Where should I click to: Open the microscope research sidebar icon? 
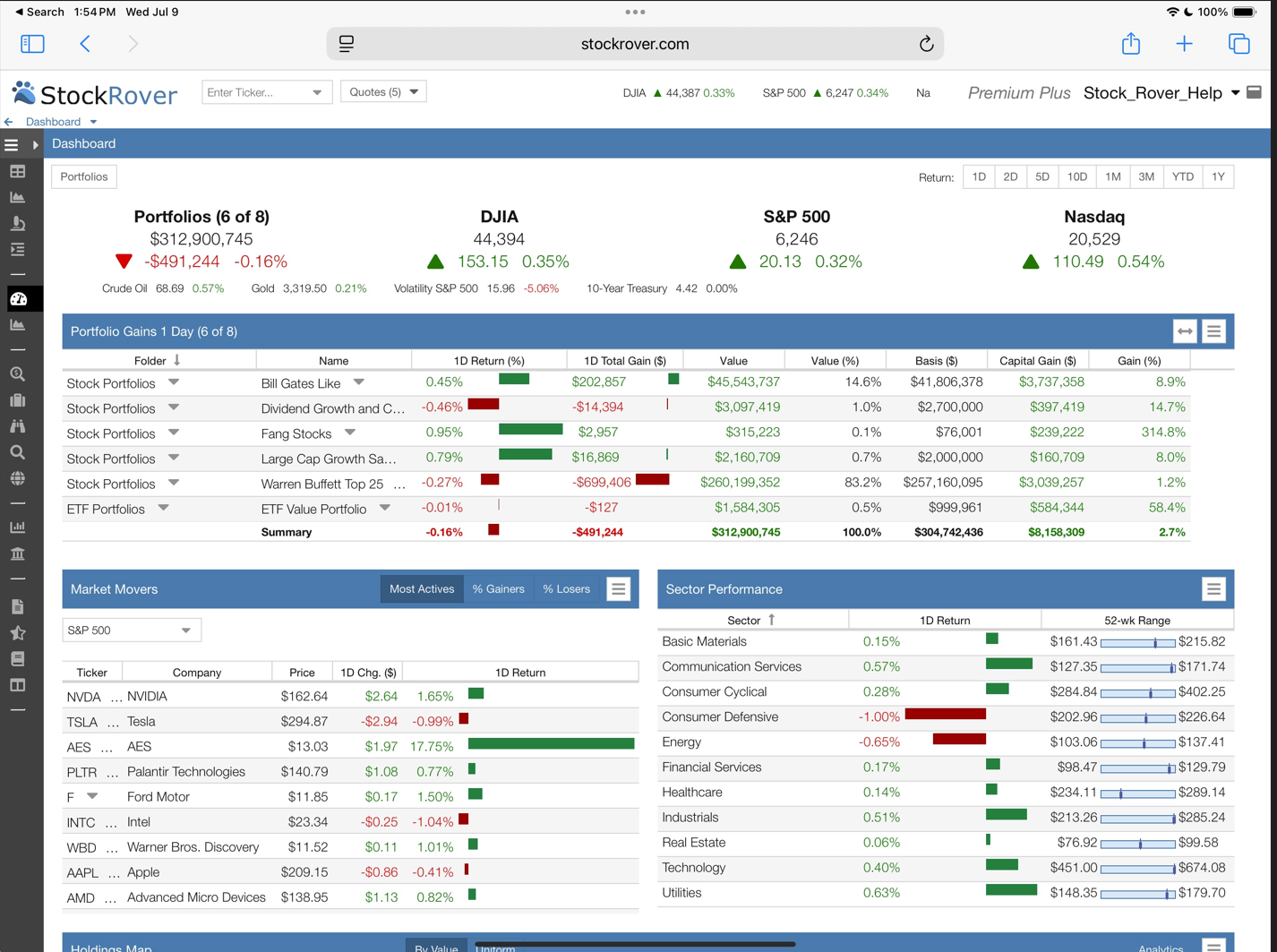(x=18, y=223)
